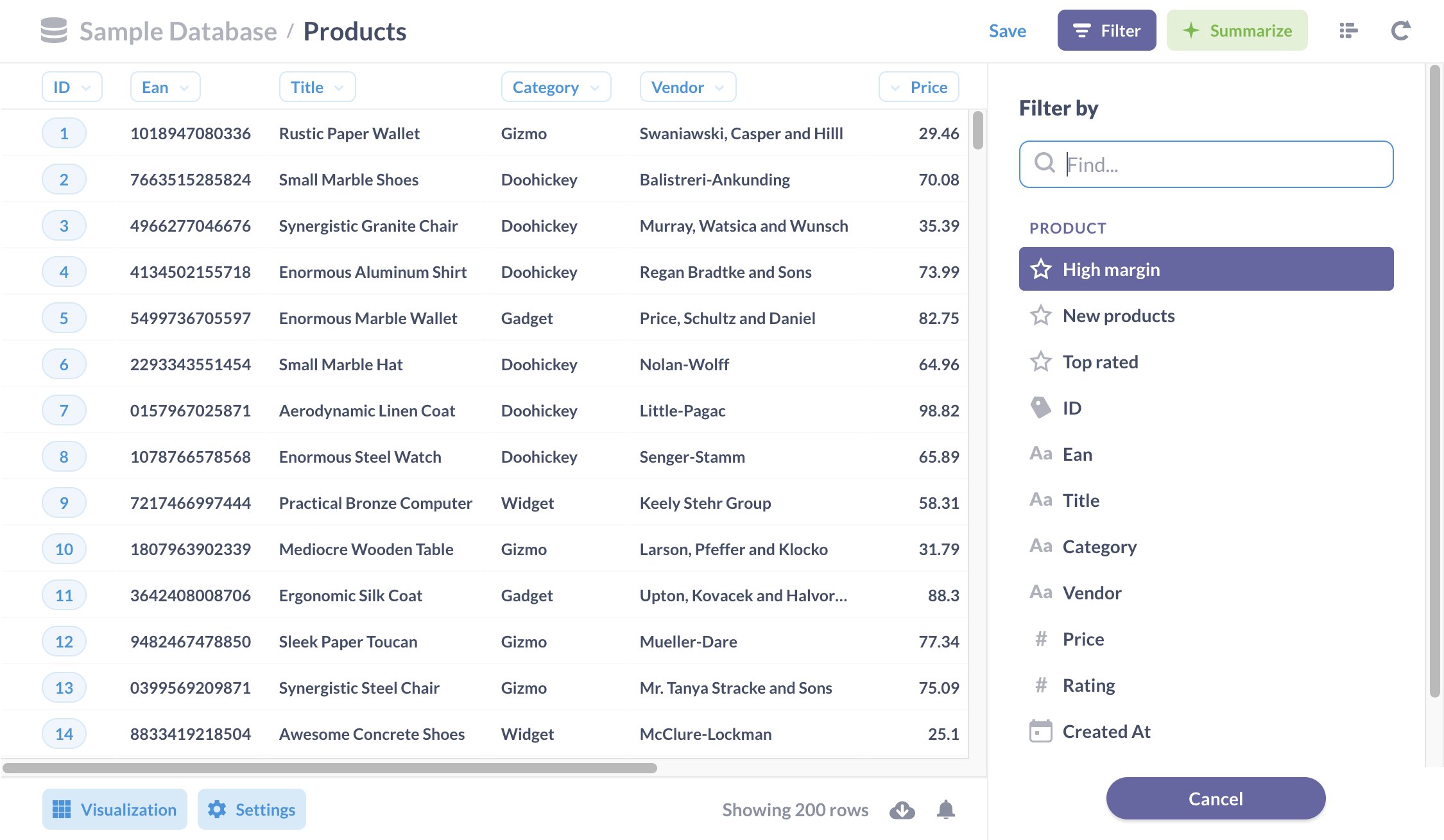This screenshot has height=840, width=1444.
Task: Click the download icon at bottom
Action: [902, 810]
